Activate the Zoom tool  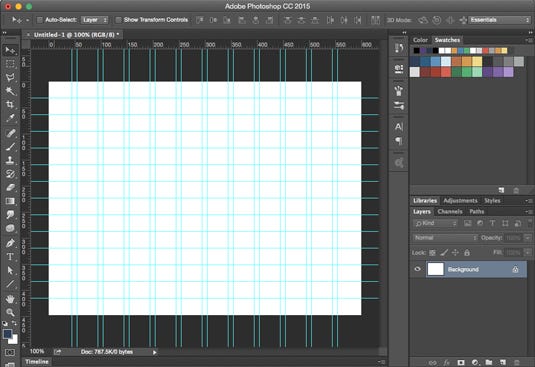(x=10, y=312)
